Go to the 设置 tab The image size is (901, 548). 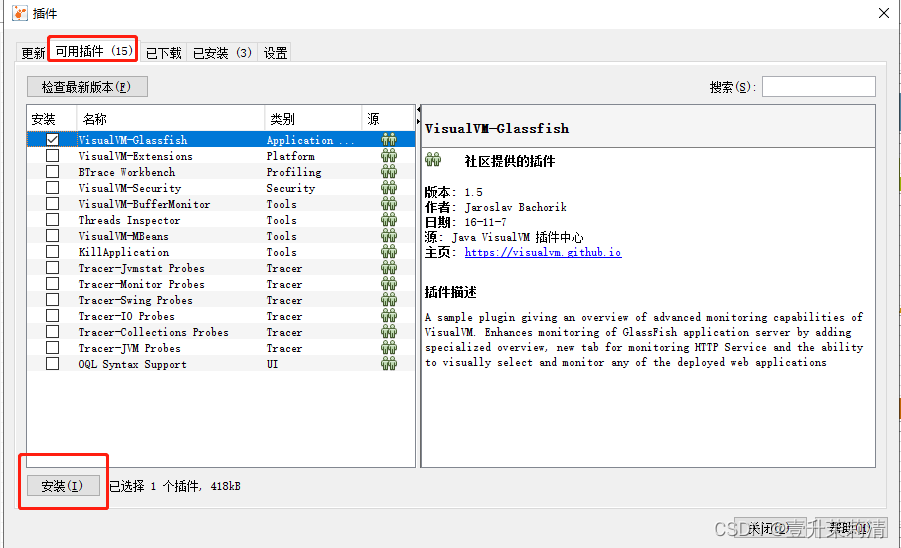[275, 53]
